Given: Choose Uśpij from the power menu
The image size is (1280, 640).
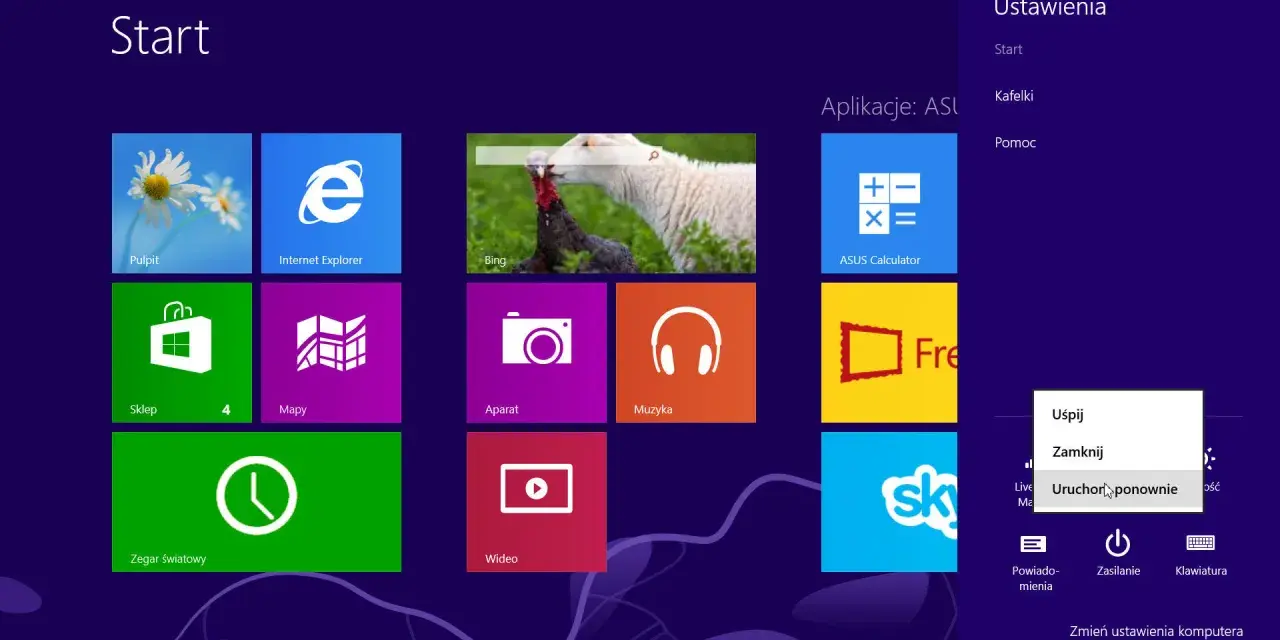Looking at the screenshot, I should pos(1118,414).
